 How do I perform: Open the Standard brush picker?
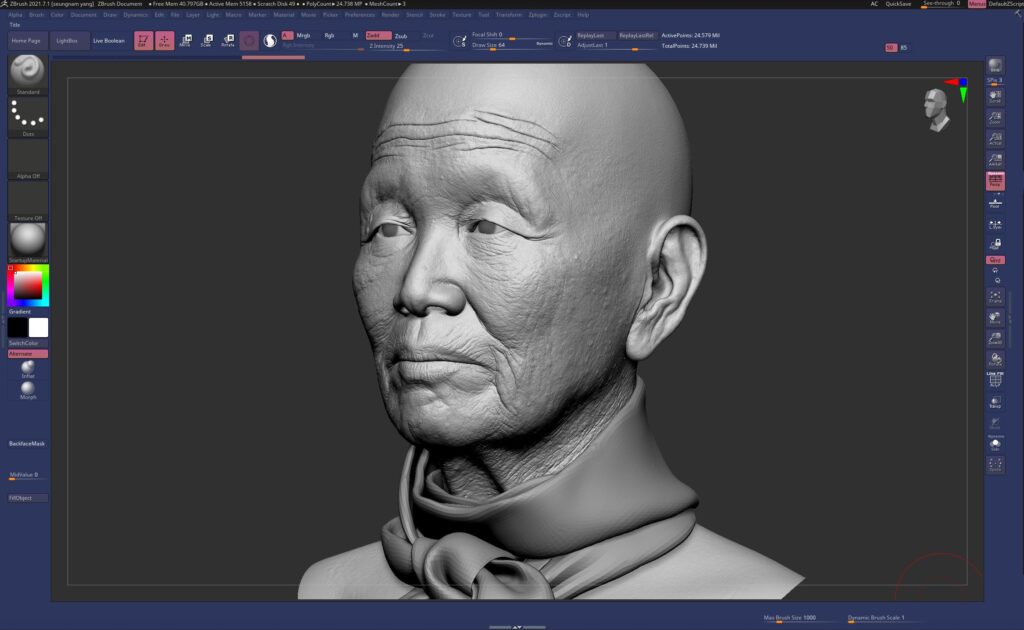click(x=28, y=70)
